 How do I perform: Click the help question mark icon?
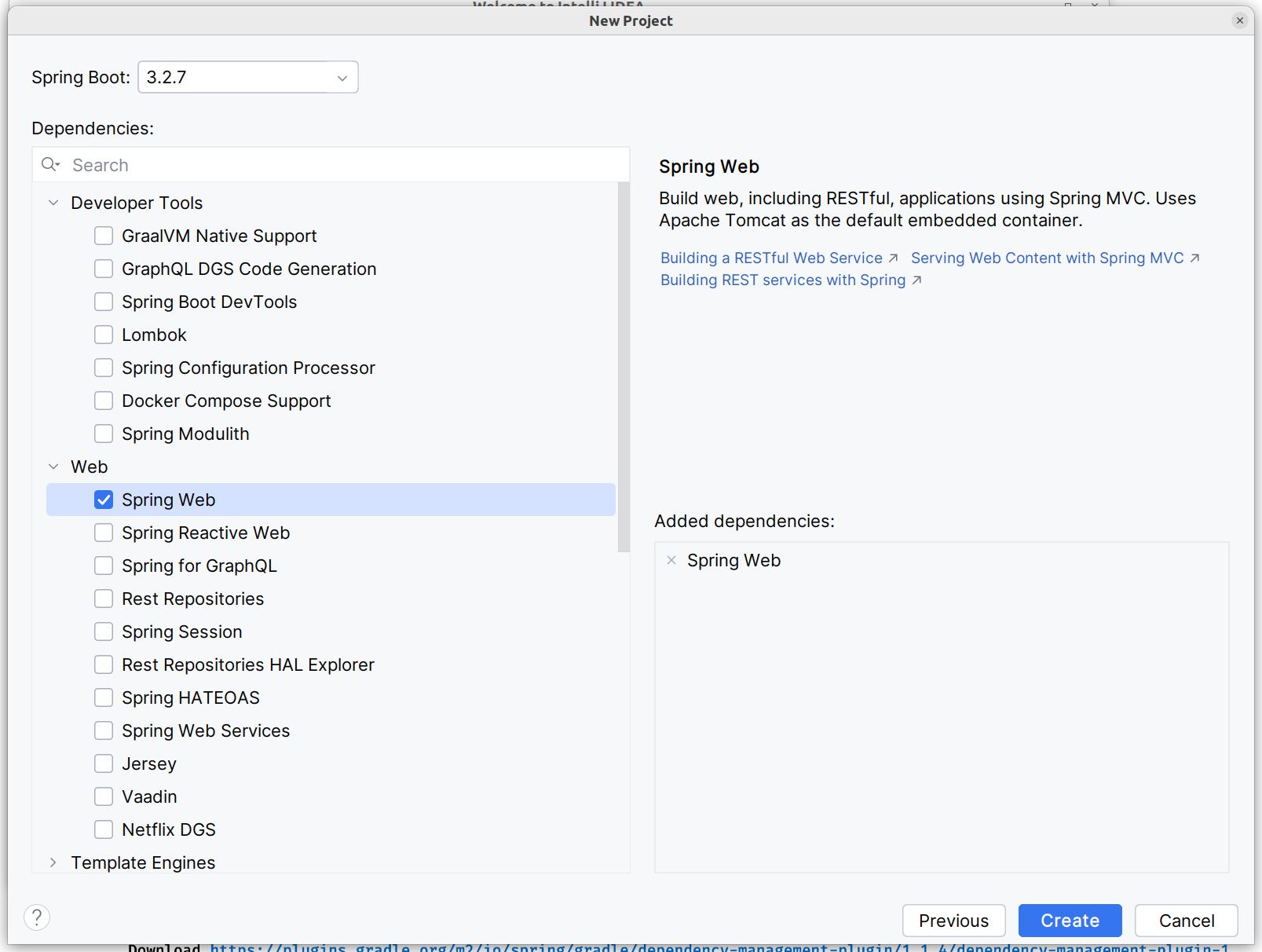(37, 917)
